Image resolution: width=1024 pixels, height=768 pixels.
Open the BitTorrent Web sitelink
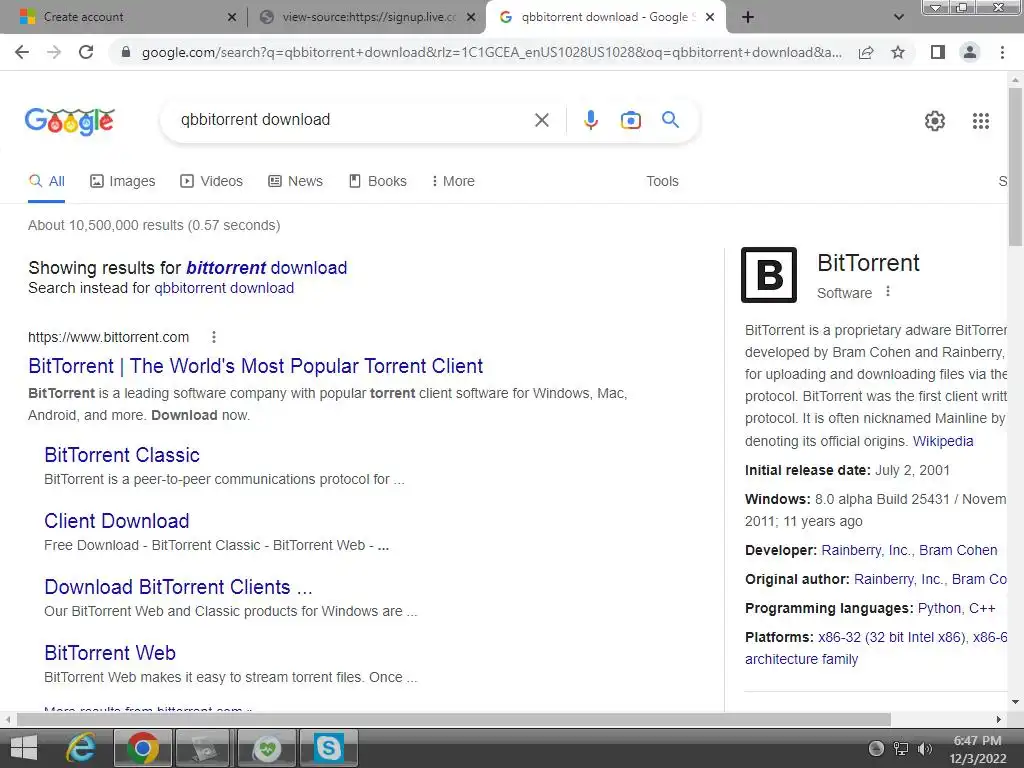click(x=110, y=653)
